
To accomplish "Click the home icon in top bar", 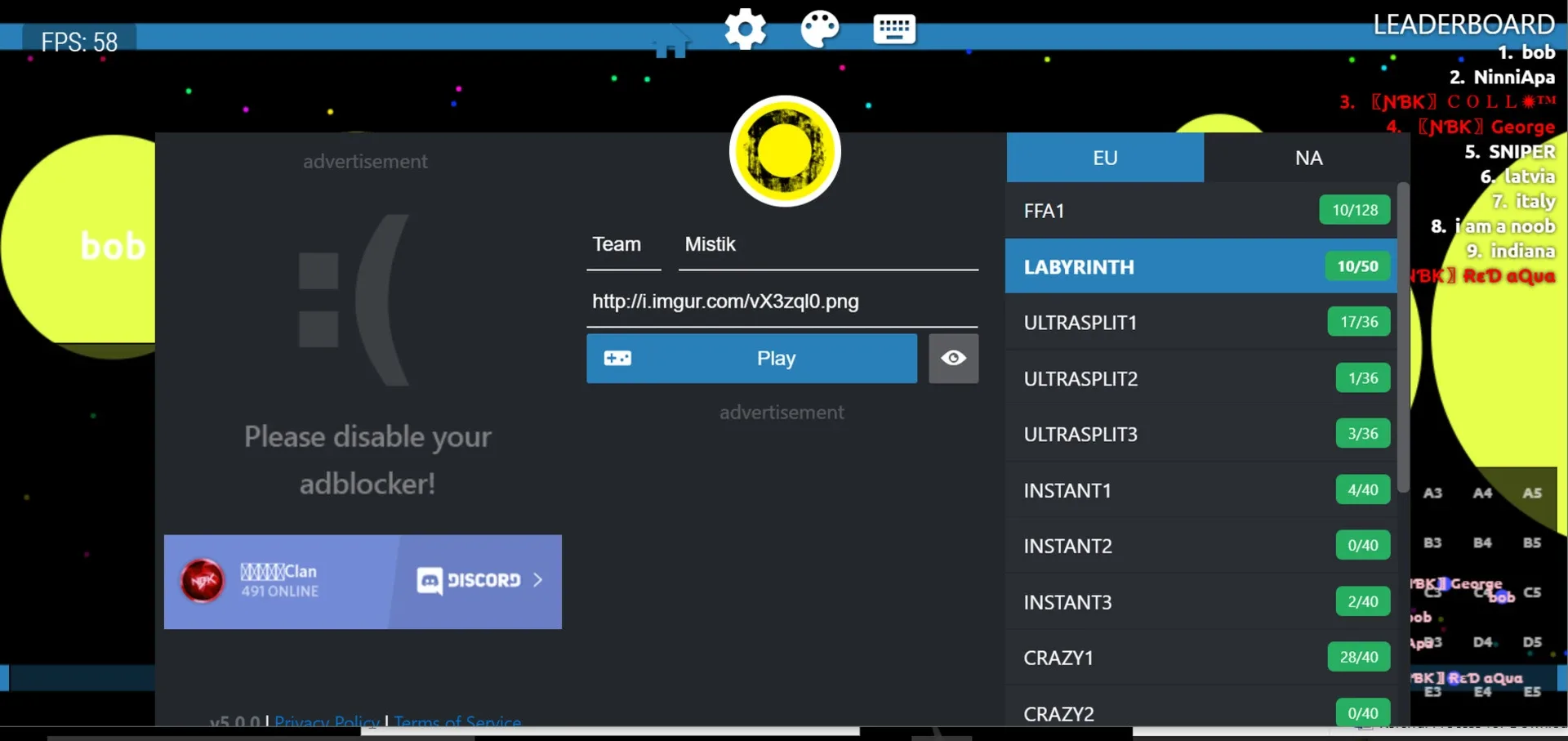I will click(x=670, y=42).
